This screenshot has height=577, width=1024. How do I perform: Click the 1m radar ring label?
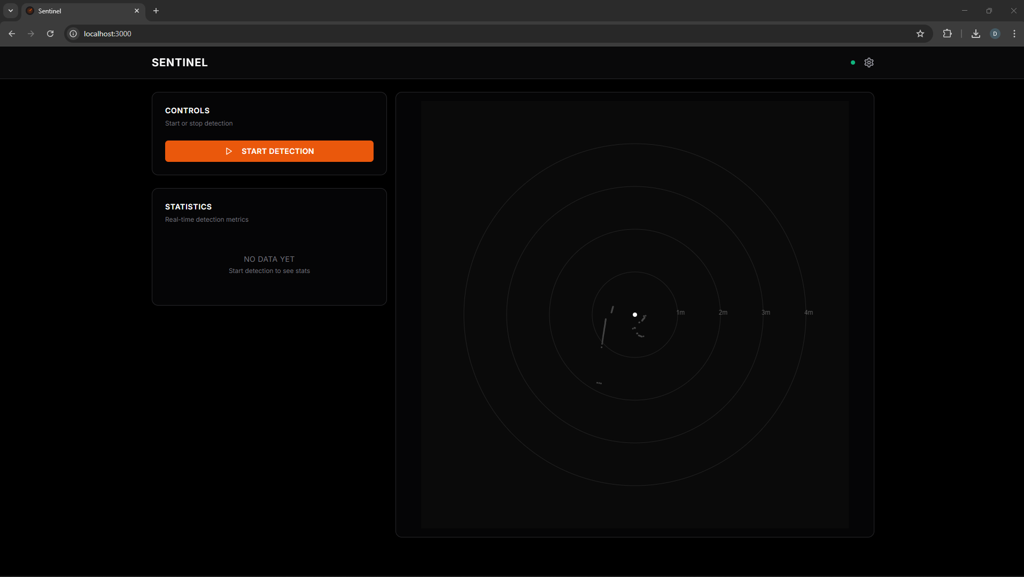(x=680, y=312)
